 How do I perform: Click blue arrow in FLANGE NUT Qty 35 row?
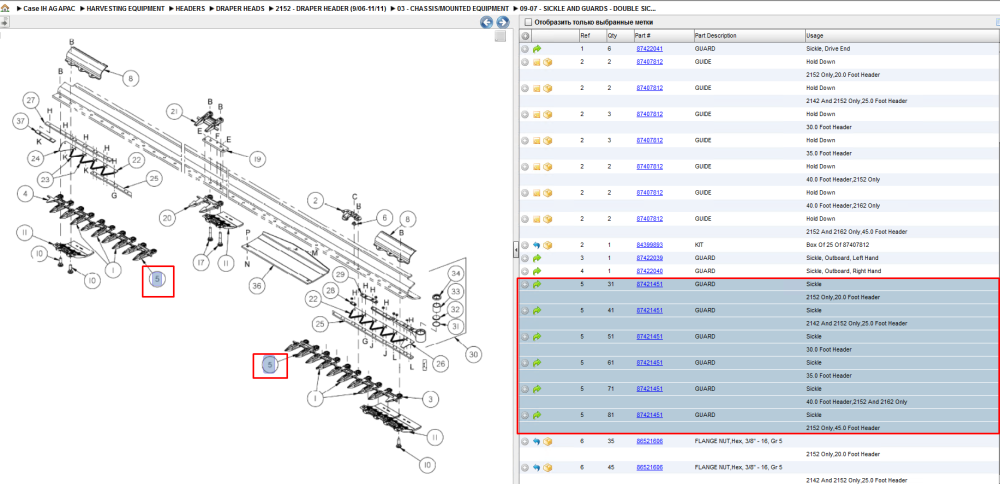click(536, 441)
